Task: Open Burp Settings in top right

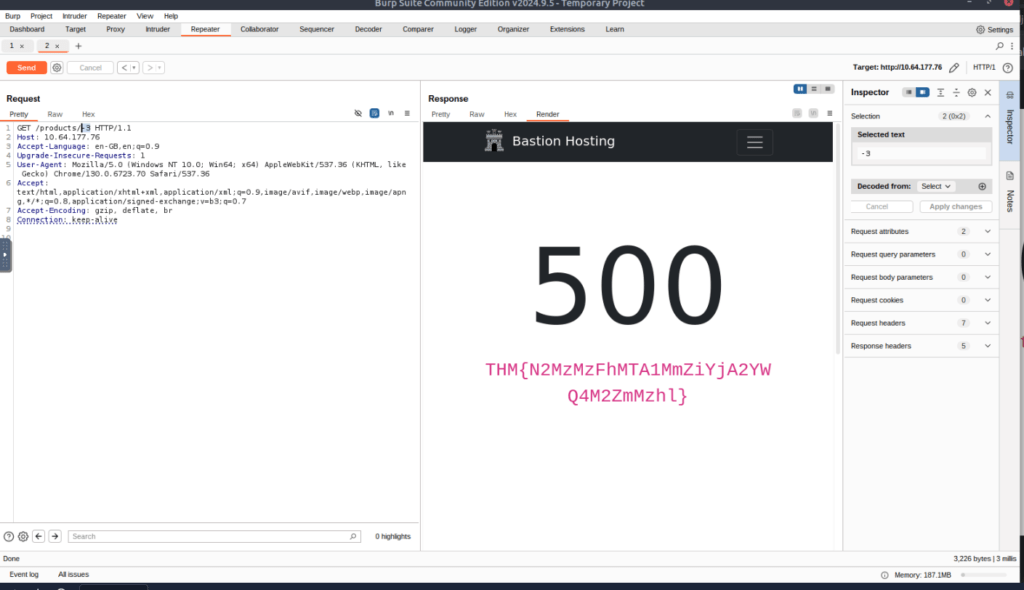Action: [x=994, y=29]
